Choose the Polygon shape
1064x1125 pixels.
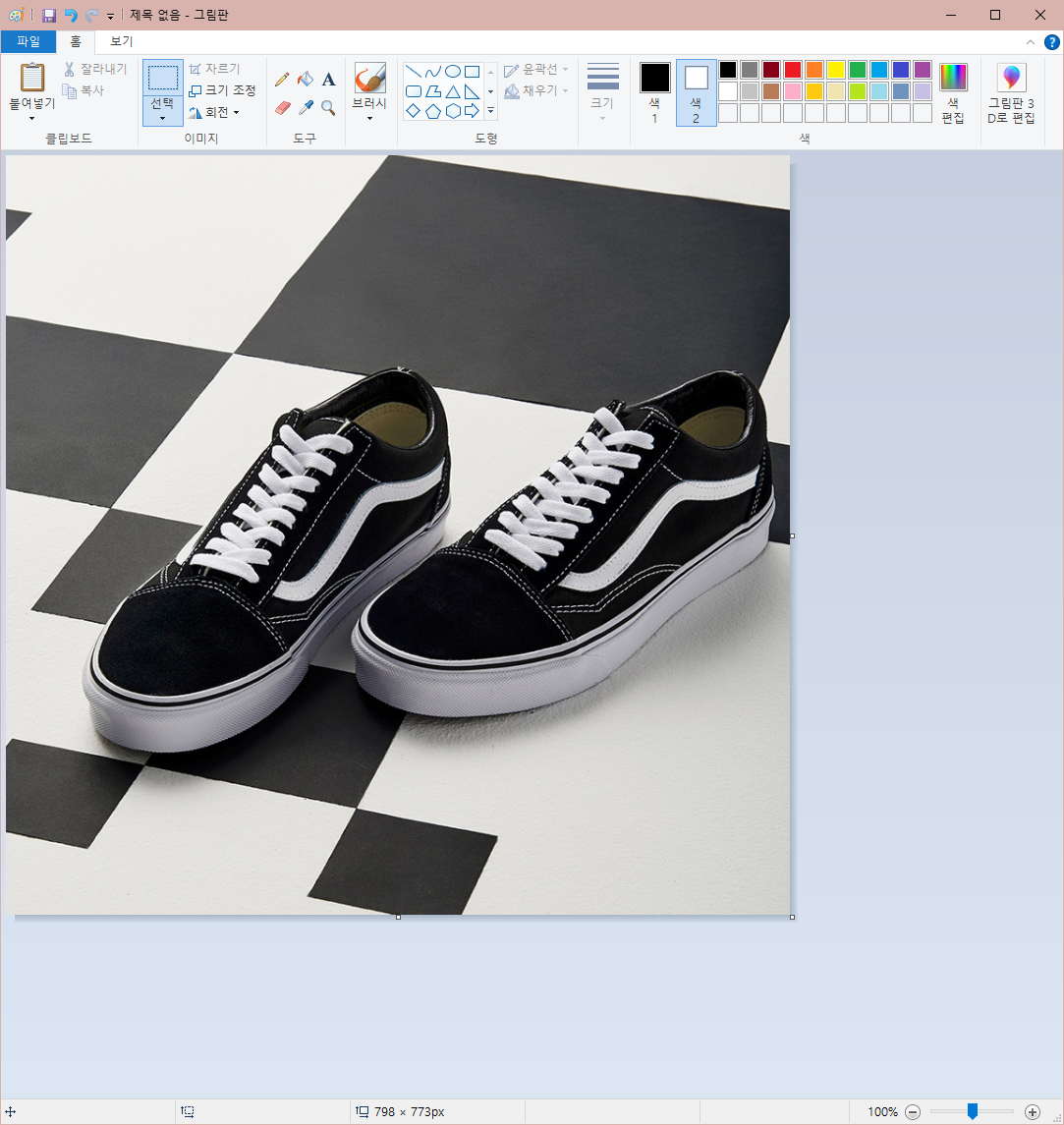point(432,91)
